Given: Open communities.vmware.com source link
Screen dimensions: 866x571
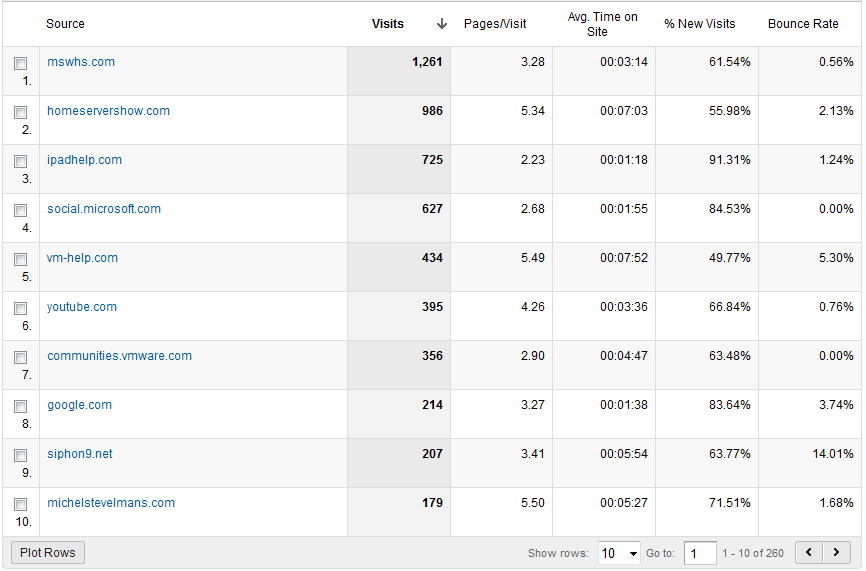Looking at the screenshot, I should point(119,356).
